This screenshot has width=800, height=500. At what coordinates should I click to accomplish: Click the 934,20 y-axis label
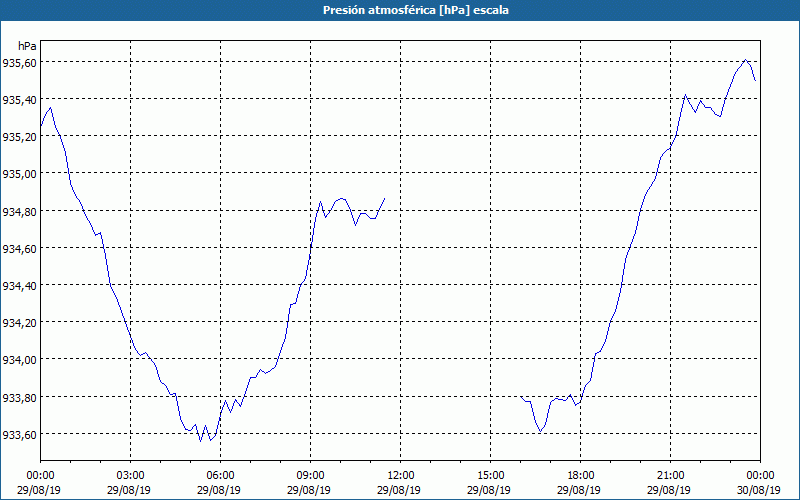20,323
